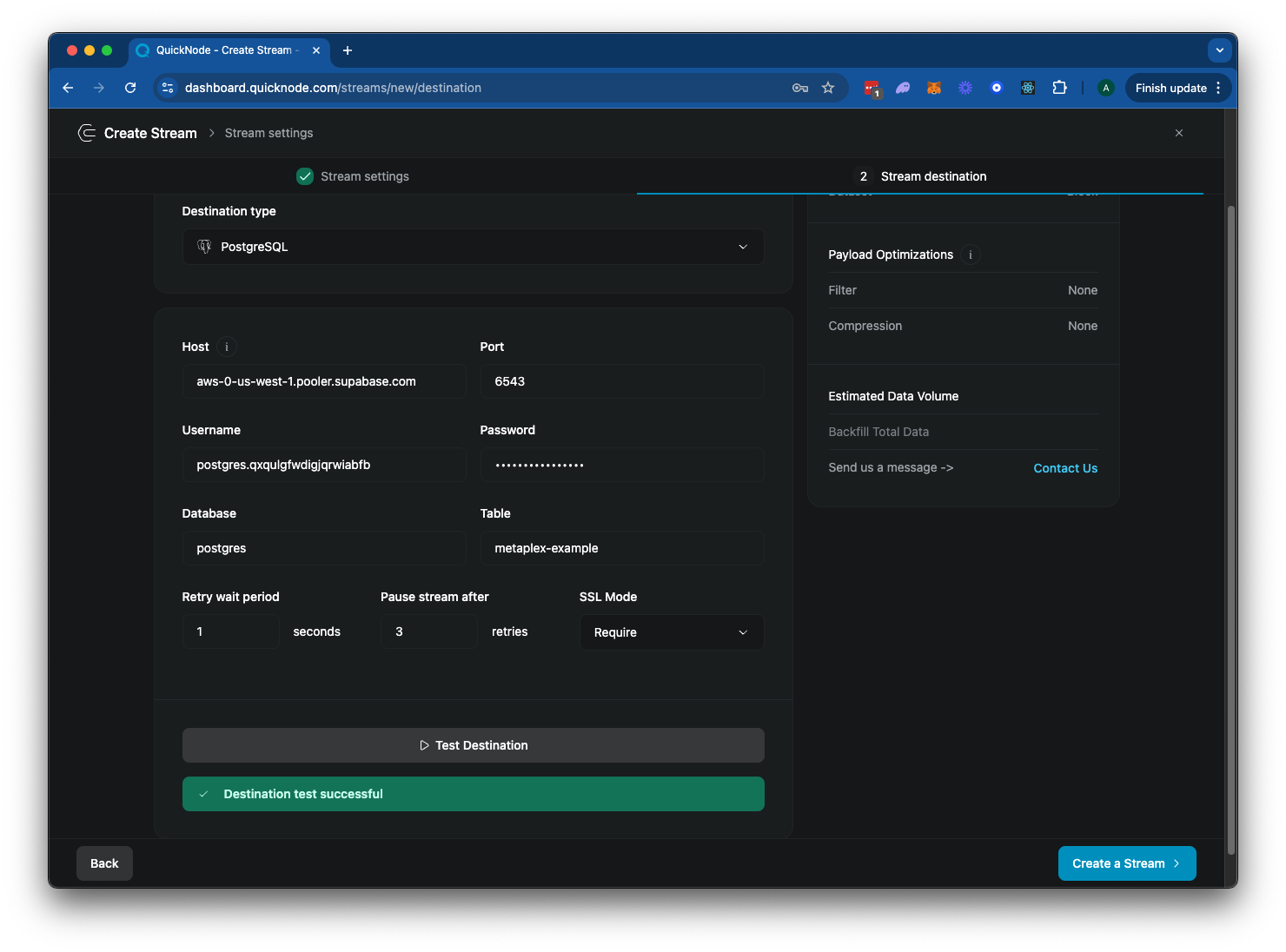The image size is (1286, 952).
Task: Open the Chrome three-dot menu
Action: point(1219,88)
